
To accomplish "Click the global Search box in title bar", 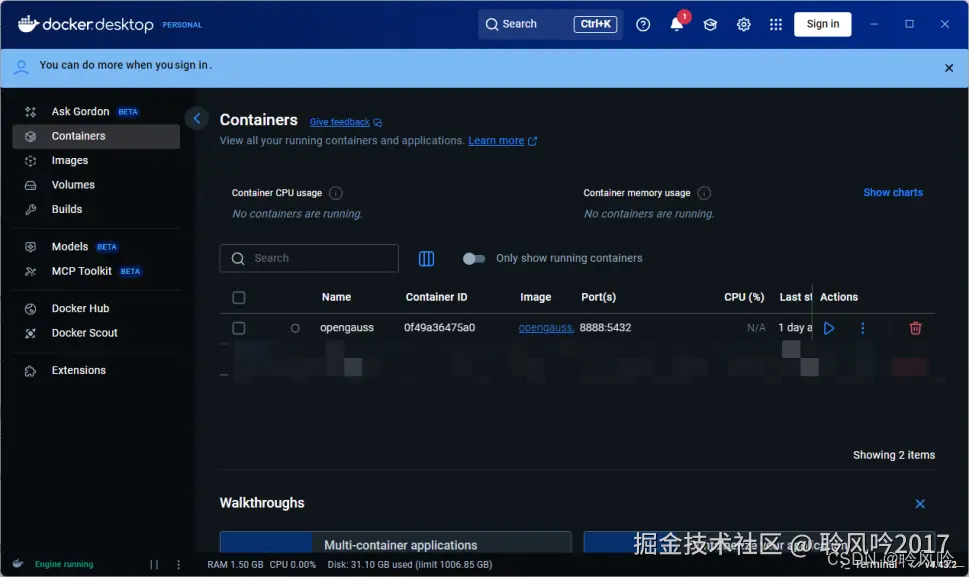I will coord(550,24).
